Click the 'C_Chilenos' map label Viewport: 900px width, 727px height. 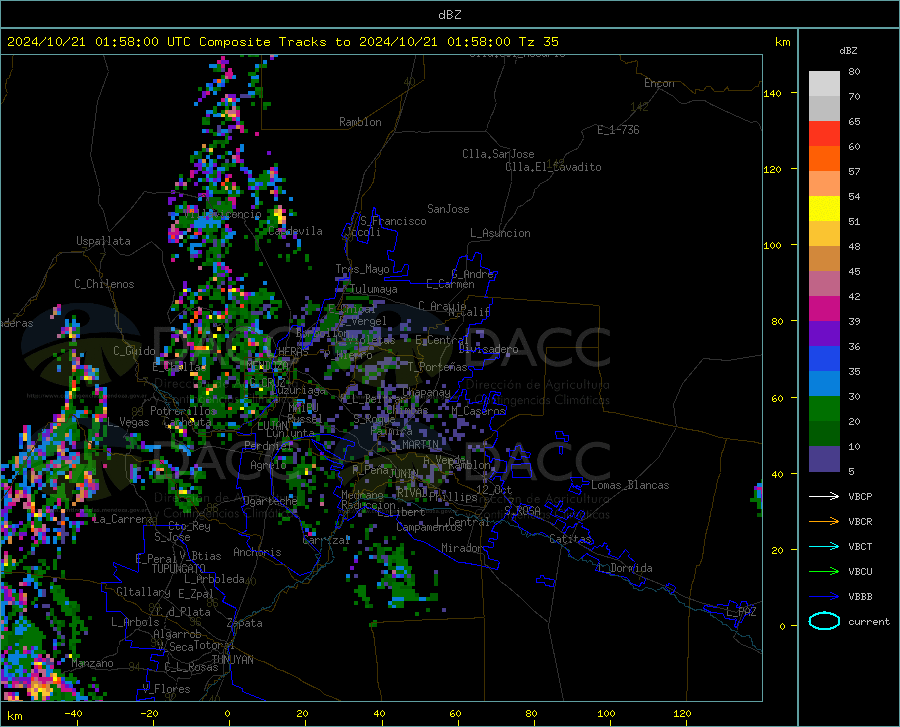click(x=104, y=284)
